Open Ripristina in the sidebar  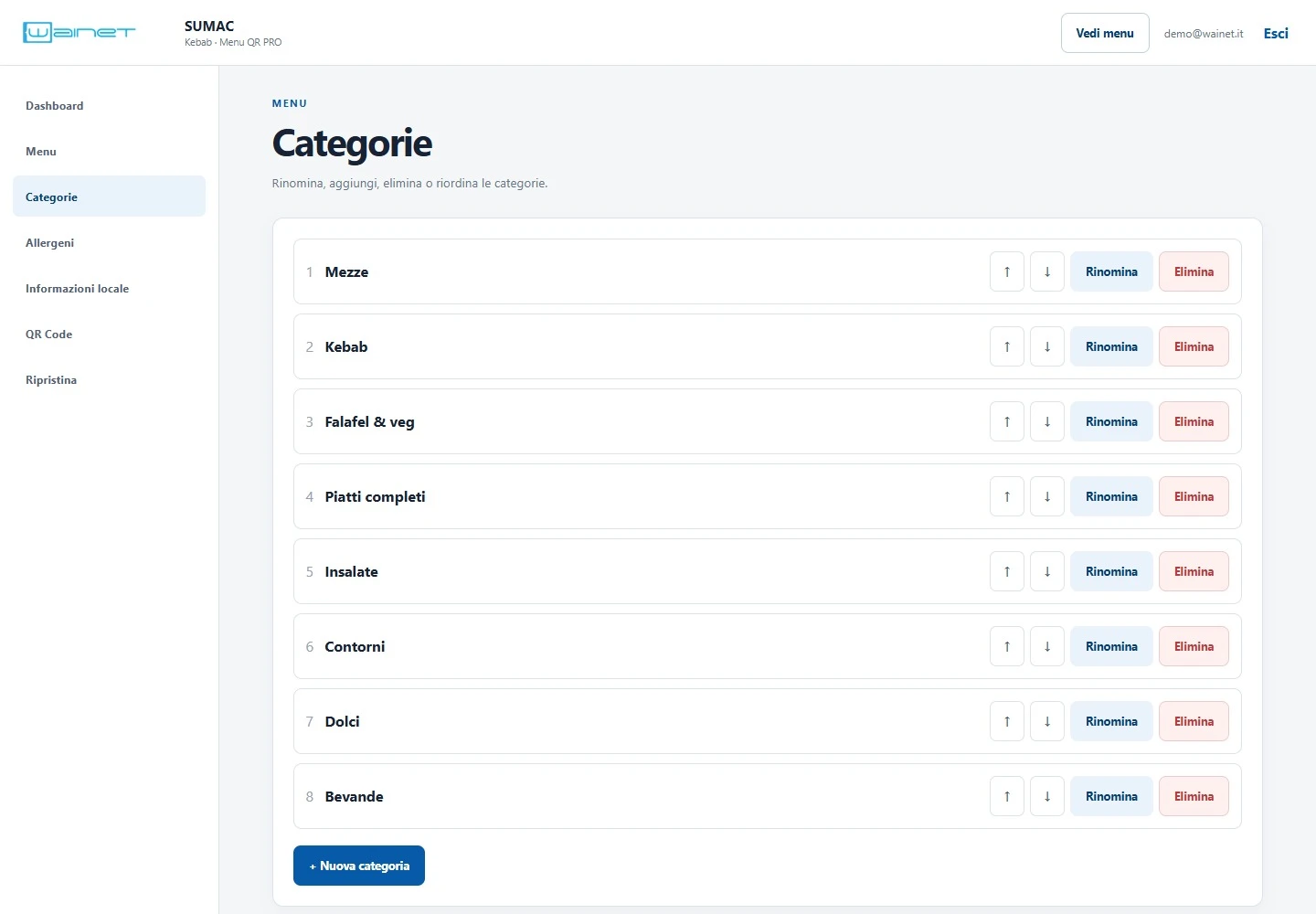(109, 379)
